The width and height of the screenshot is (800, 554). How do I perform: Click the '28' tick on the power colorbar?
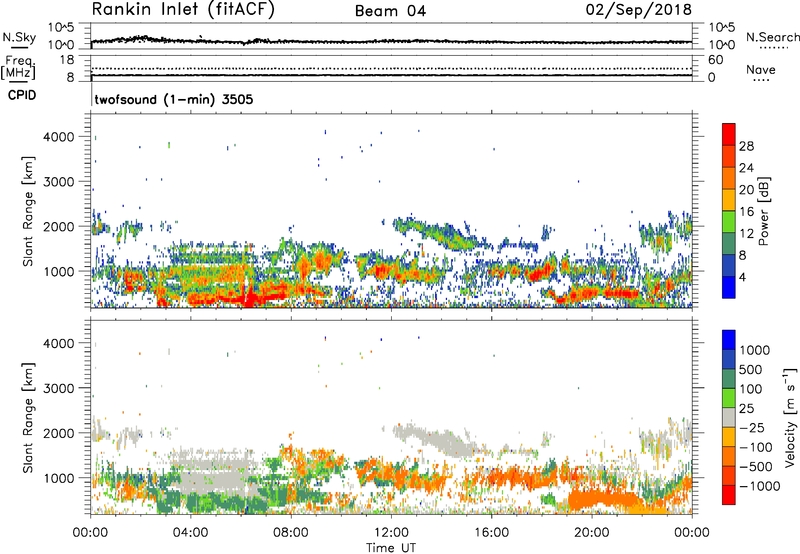coord(746,146)
